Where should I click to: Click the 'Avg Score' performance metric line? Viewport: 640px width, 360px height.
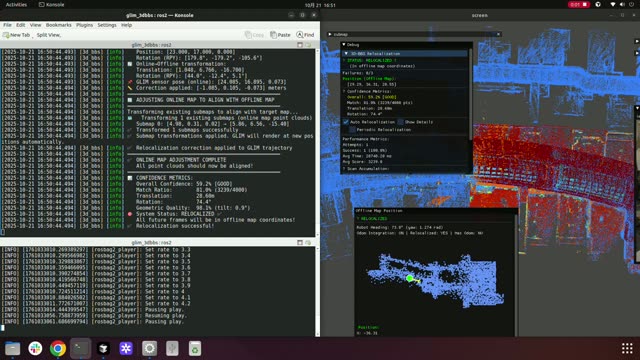click(362, 162)
